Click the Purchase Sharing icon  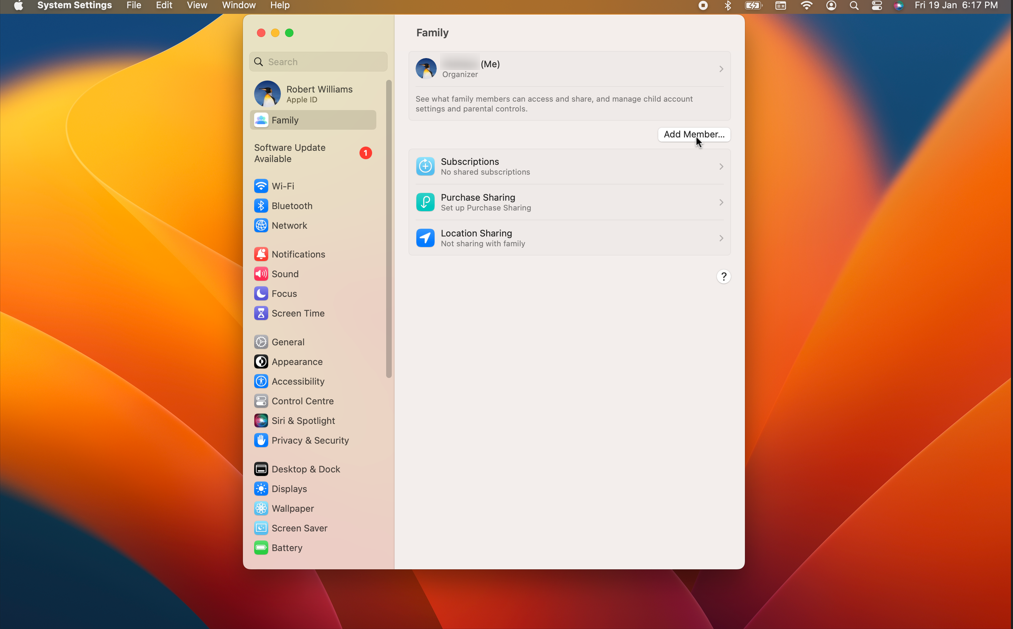[425, 202]
